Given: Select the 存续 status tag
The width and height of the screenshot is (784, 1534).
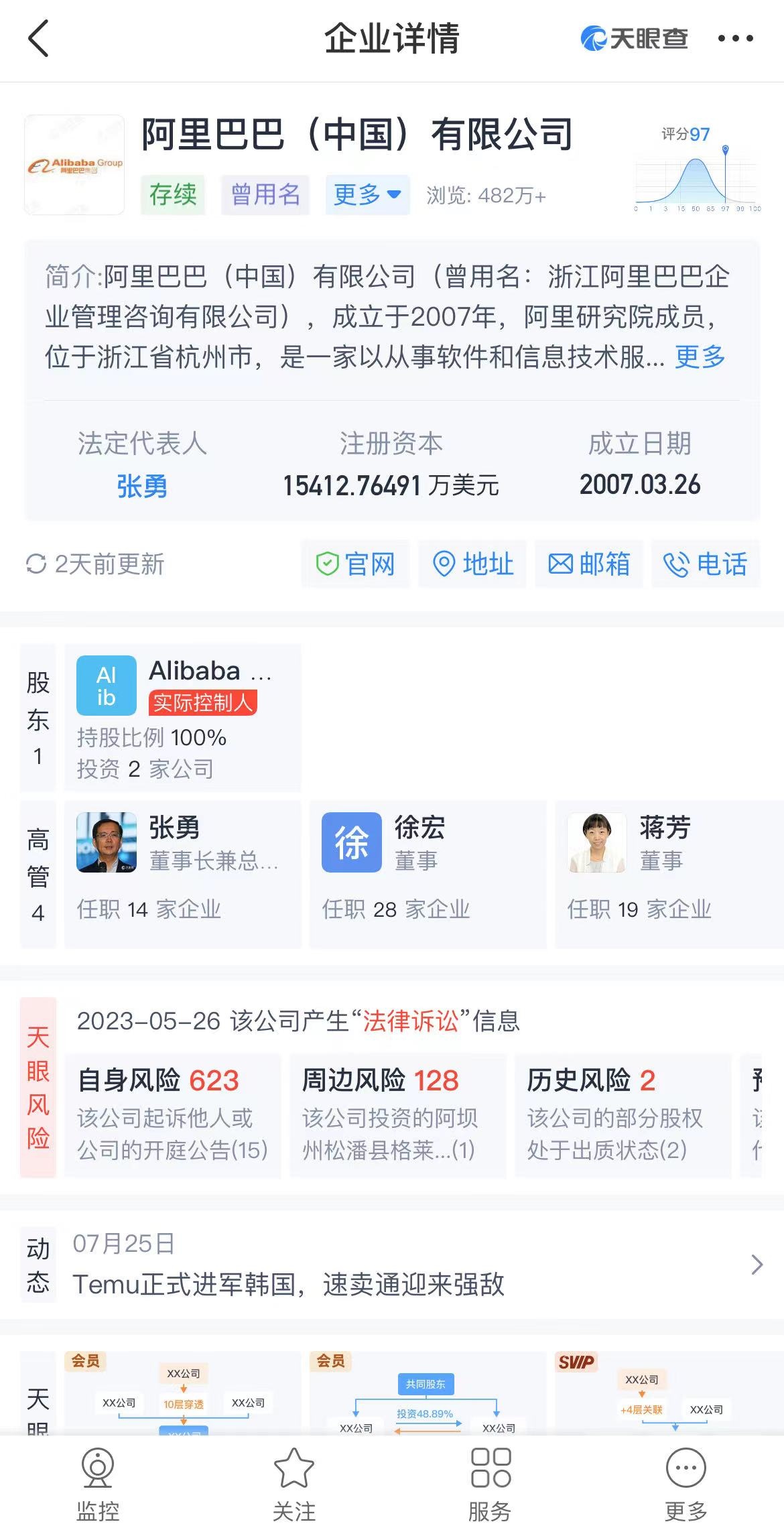Looking at the screenshot, I should 173,195.
